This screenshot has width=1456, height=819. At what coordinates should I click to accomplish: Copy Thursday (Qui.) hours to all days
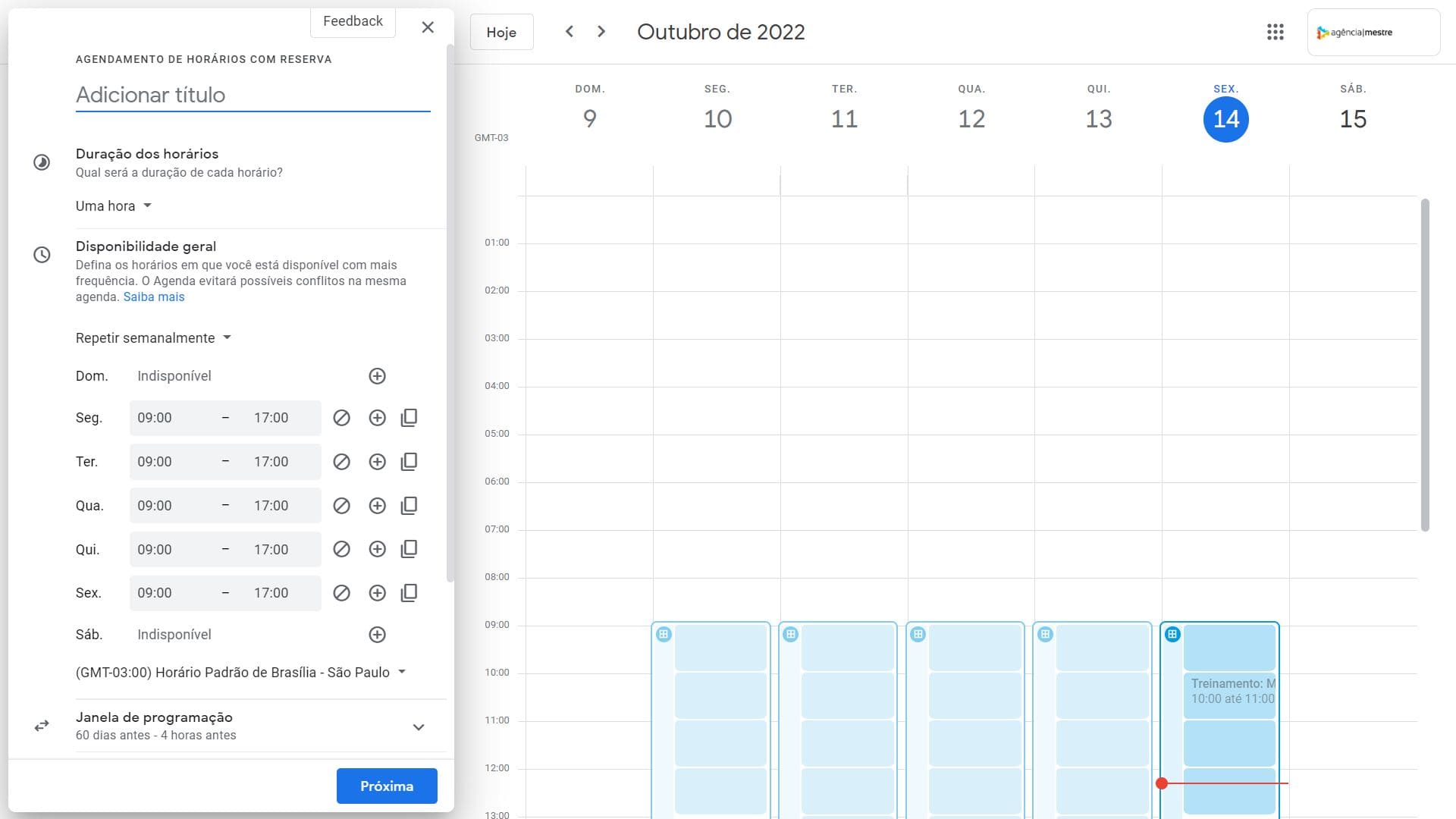pos(409,549)
